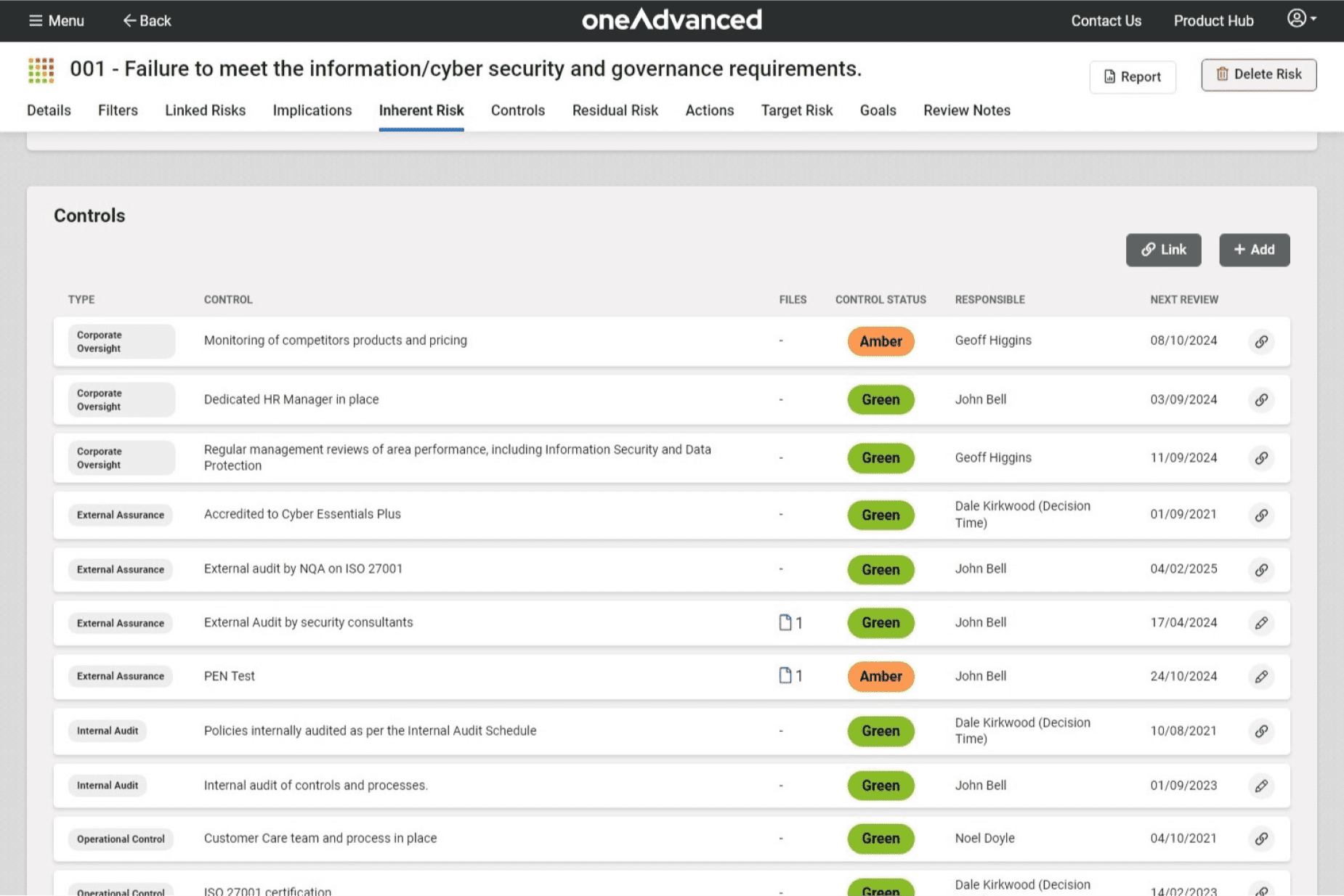Image resolution: width=1344 pixels, height=896 pixels.
Task: Add a new control
Action: point(1254,250)
